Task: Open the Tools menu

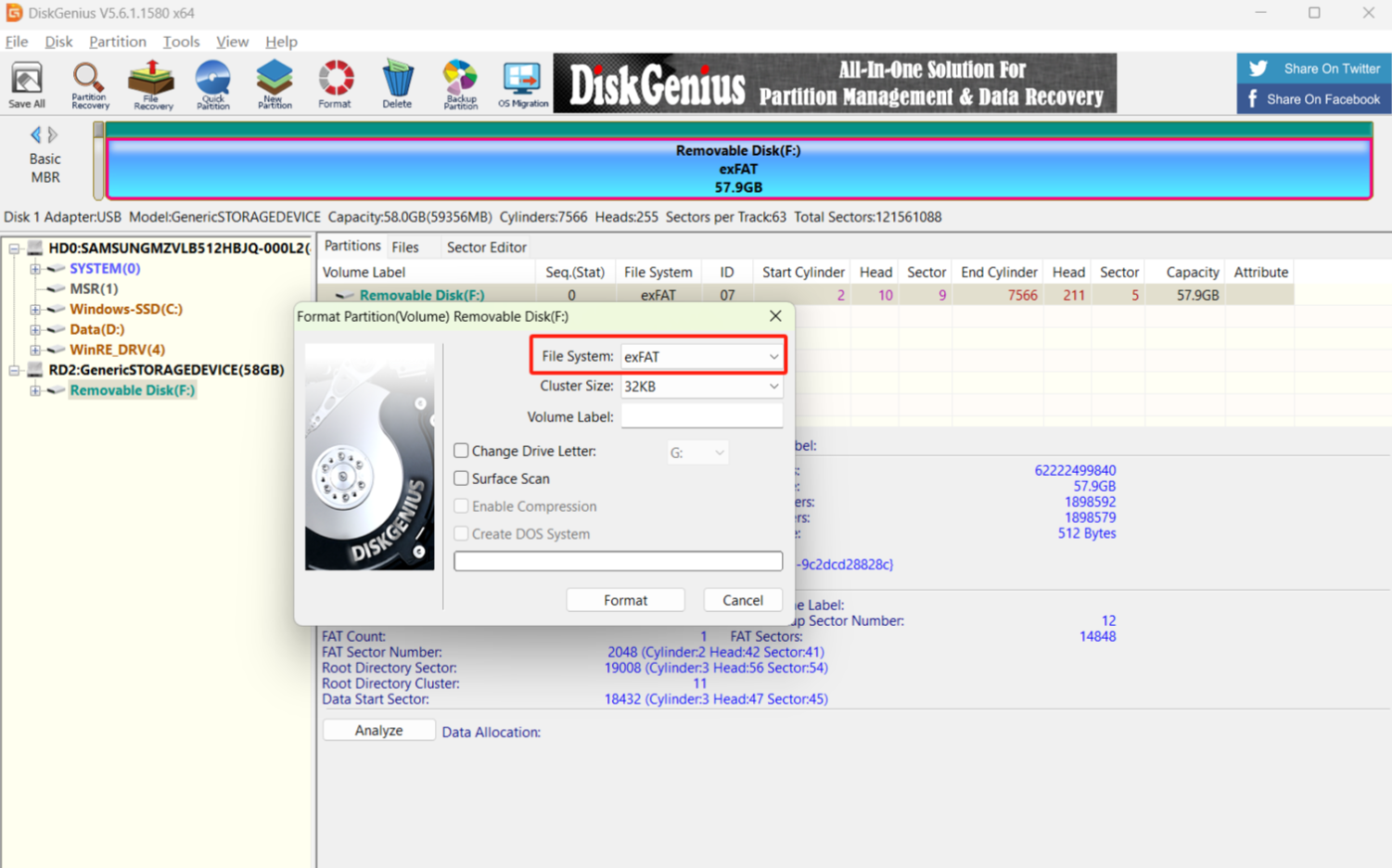Action: (x=181, y=42)
